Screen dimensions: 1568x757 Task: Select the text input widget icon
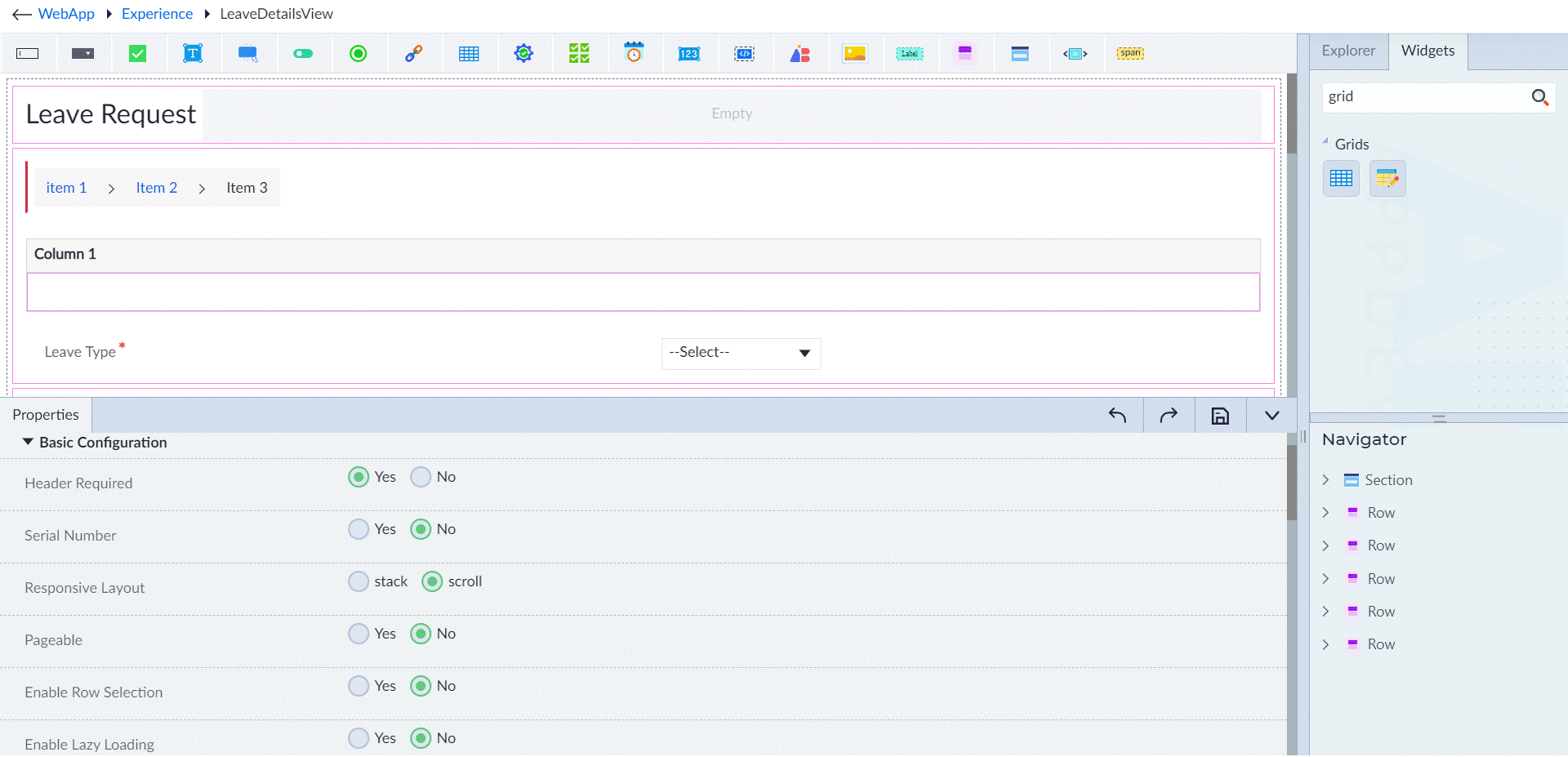28,54
